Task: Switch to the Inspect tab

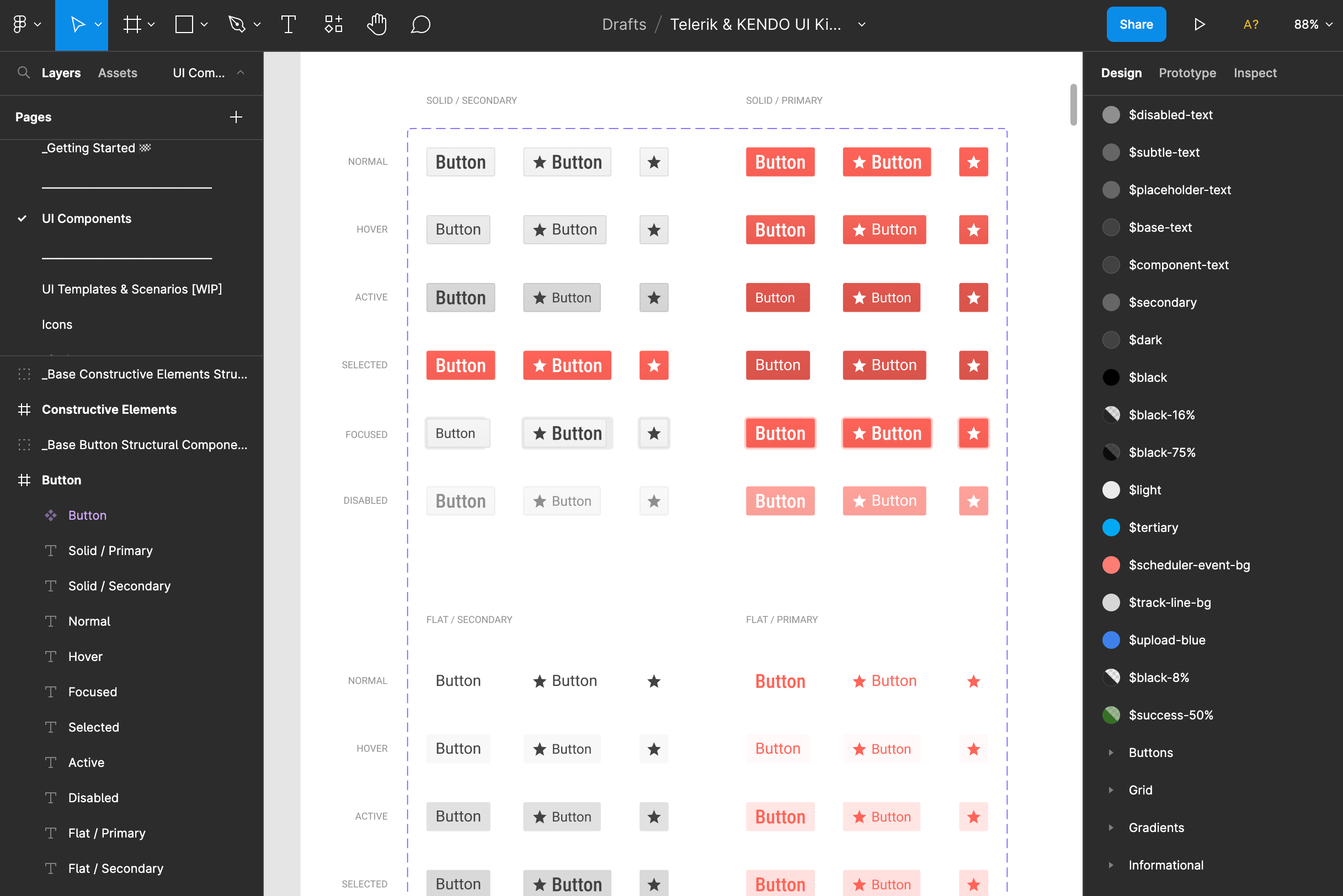Action: [1255, 73]
